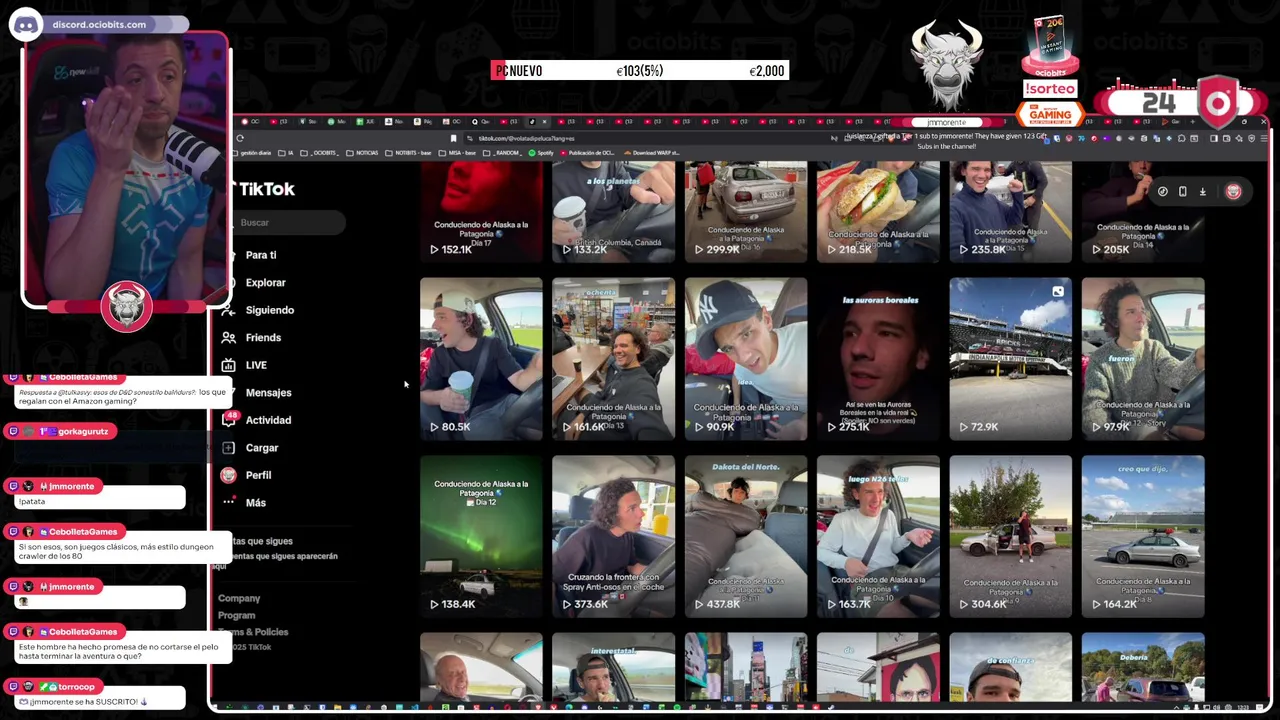Open the Terms & Policies link
Screen dimensions: 1280x720
point(253,632)
